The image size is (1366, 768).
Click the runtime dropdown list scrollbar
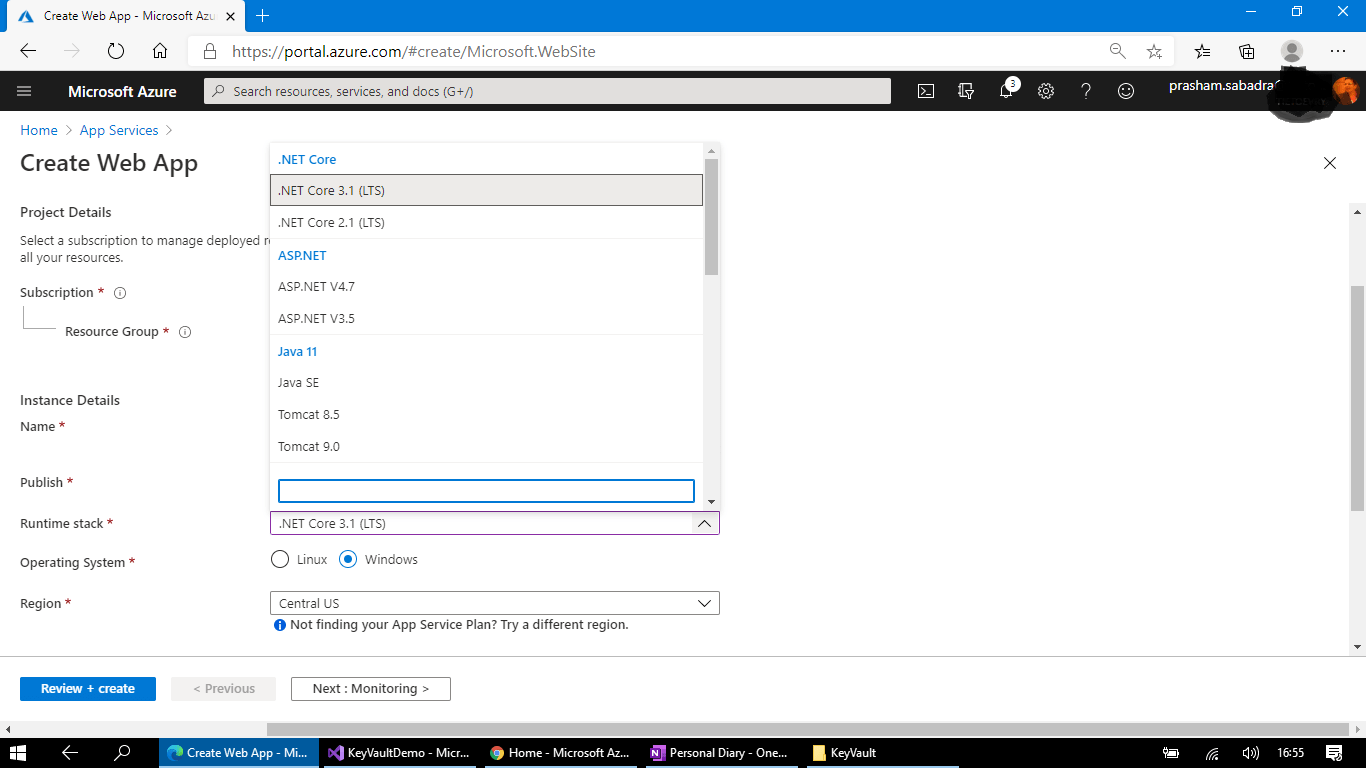(711, 217)
